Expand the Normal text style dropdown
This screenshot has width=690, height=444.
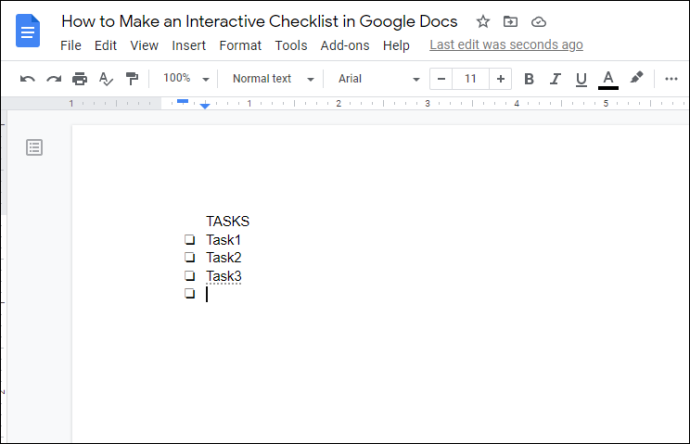pos(272,78)
